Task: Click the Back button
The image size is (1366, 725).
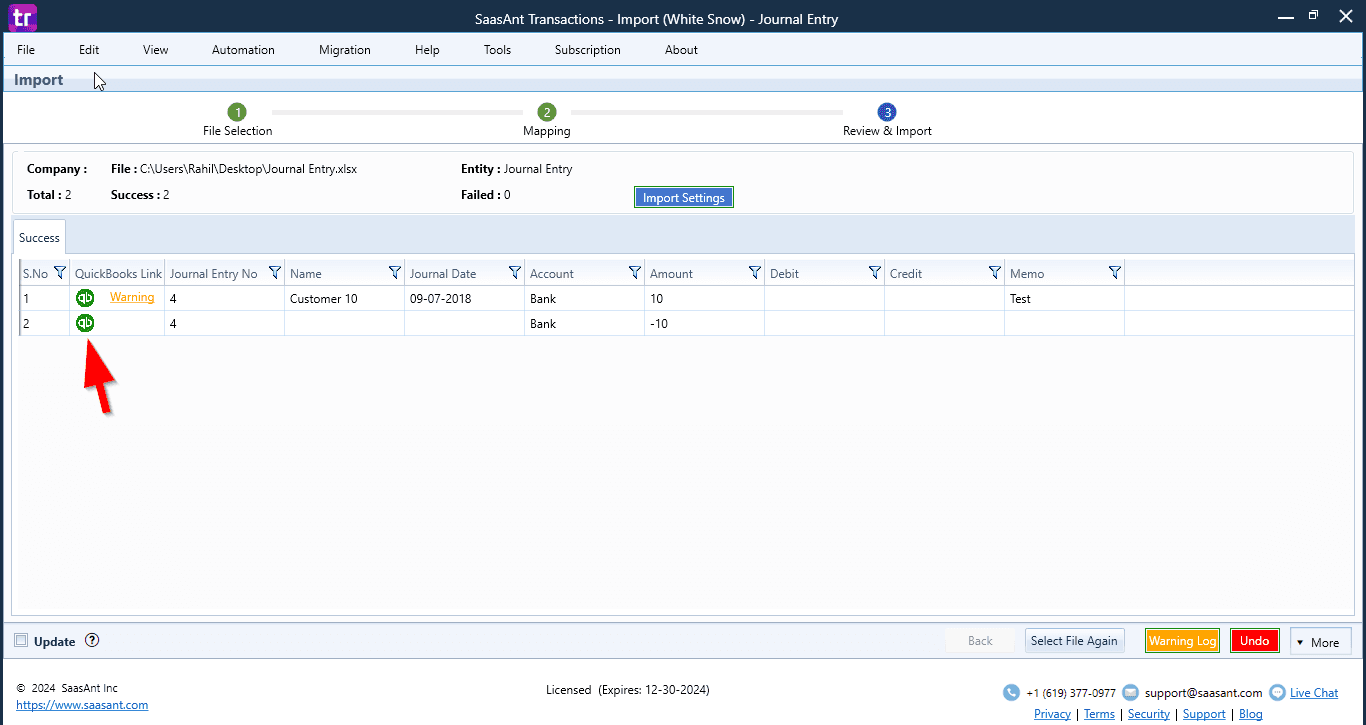Action: pyautogui.click(x=980, y=641)
